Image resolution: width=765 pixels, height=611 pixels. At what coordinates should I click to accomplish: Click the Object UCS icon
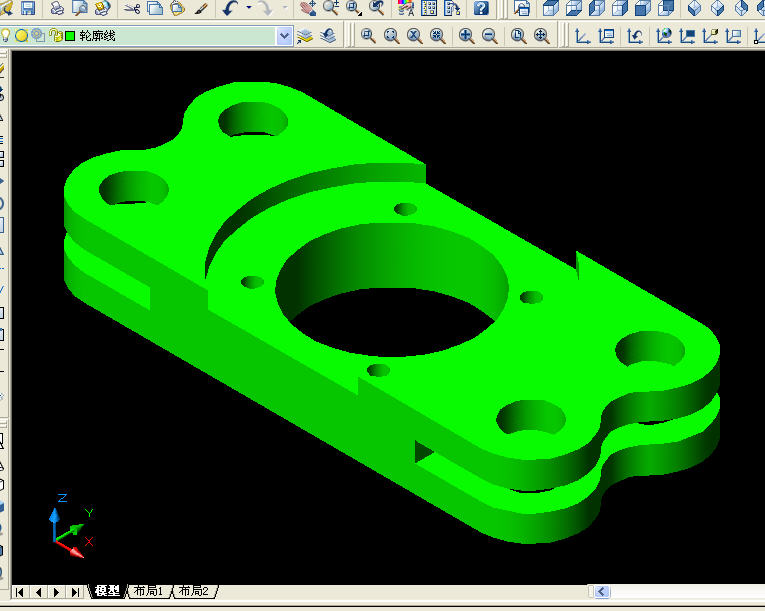click(687, 36)
